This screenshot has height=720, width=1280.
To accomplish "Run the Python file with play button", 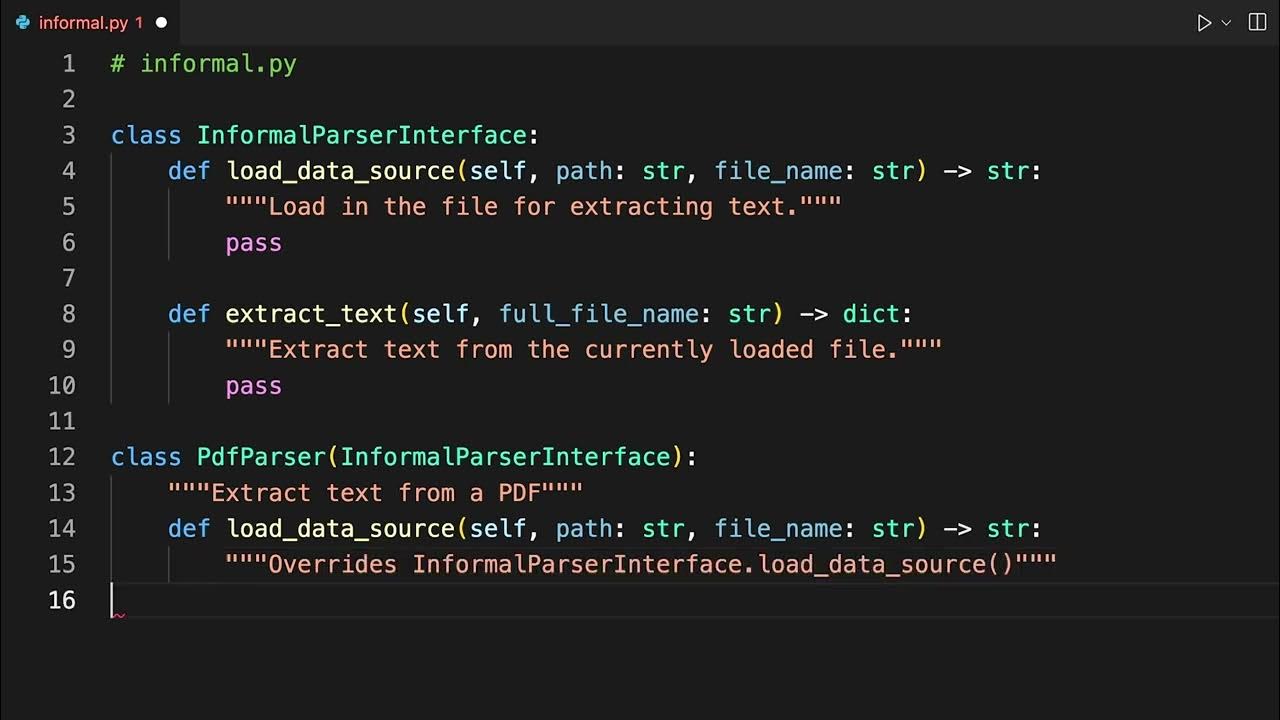I will pos(1204,23).
